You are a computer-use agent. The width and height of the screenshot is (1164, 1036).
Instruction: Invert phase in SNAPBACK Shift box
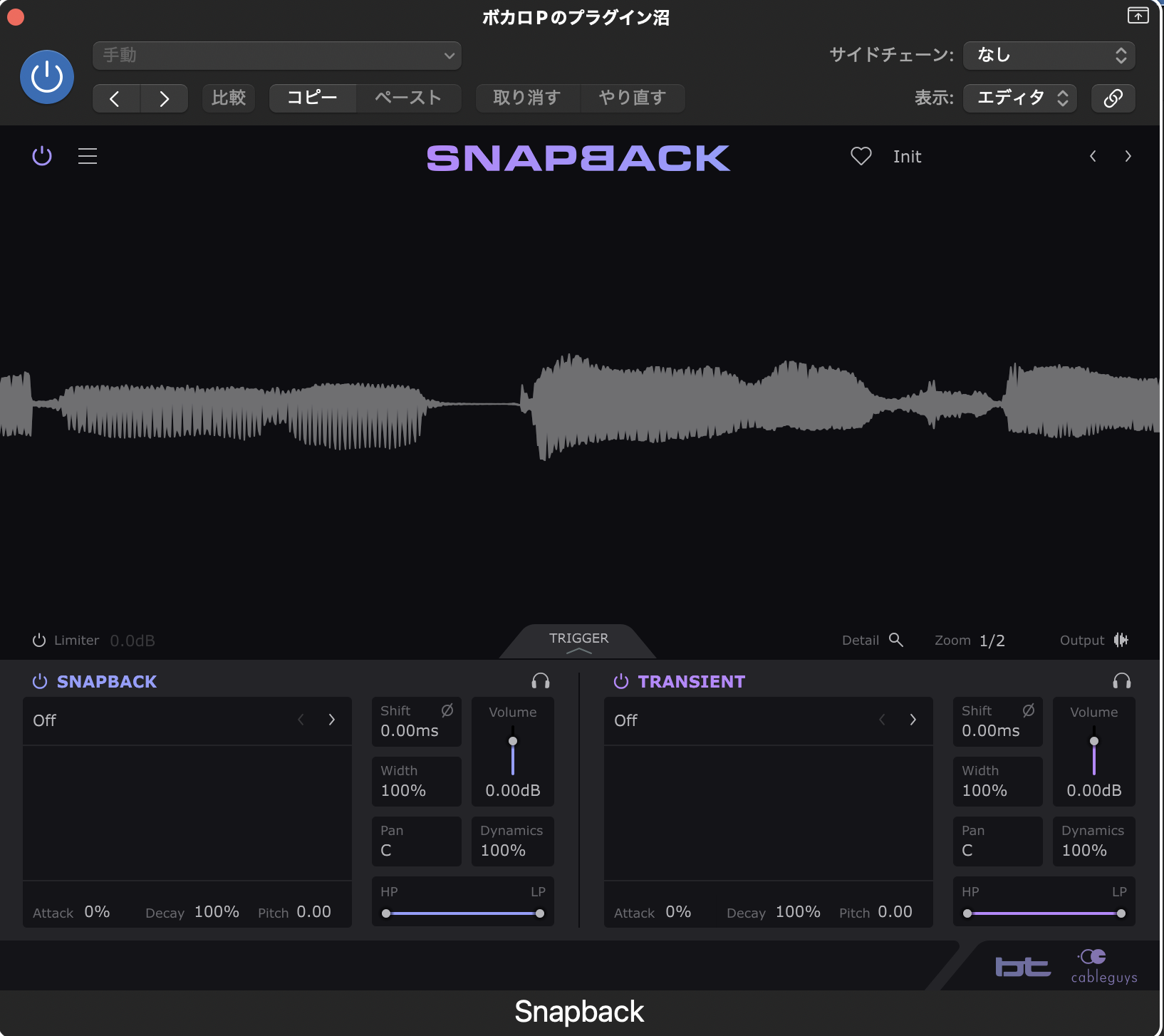447,710
